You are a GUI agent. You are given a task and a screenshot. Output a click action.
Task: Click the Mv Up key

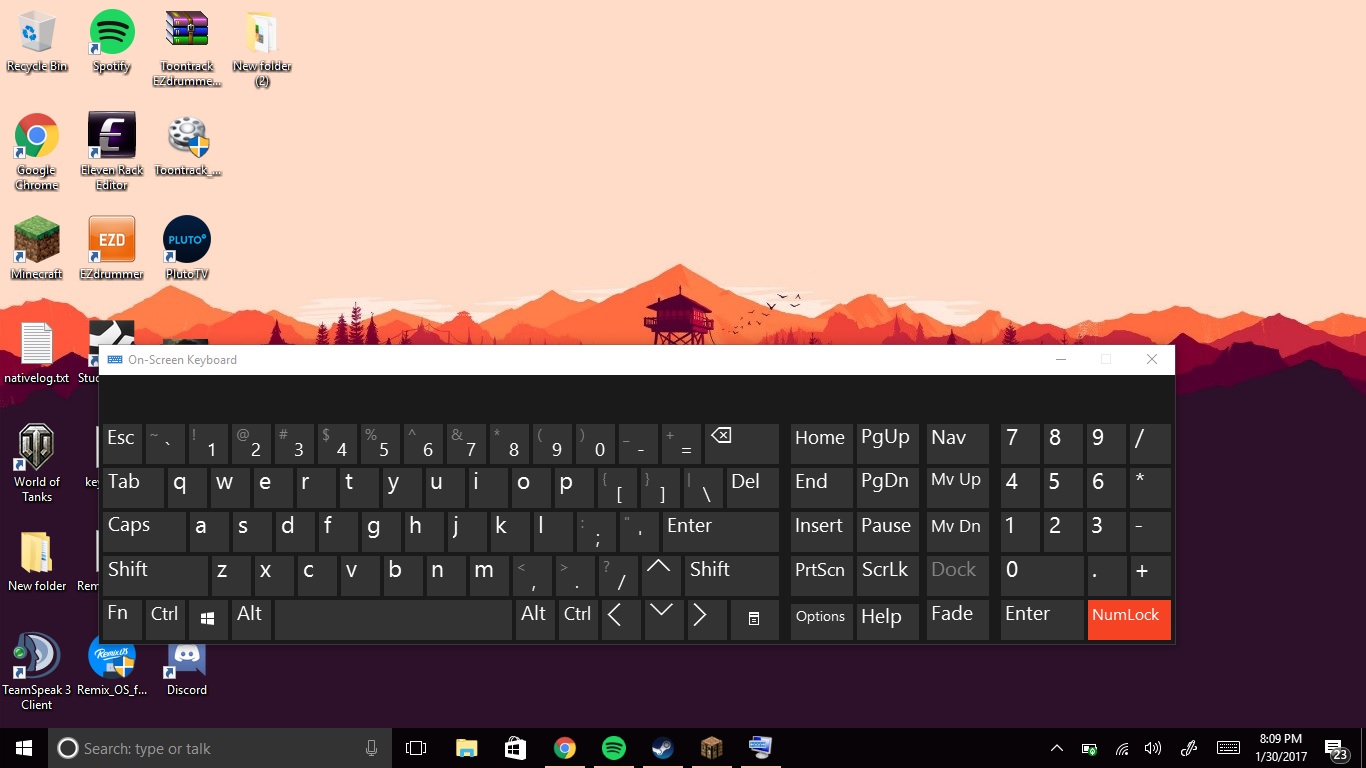tap(957, 488)
